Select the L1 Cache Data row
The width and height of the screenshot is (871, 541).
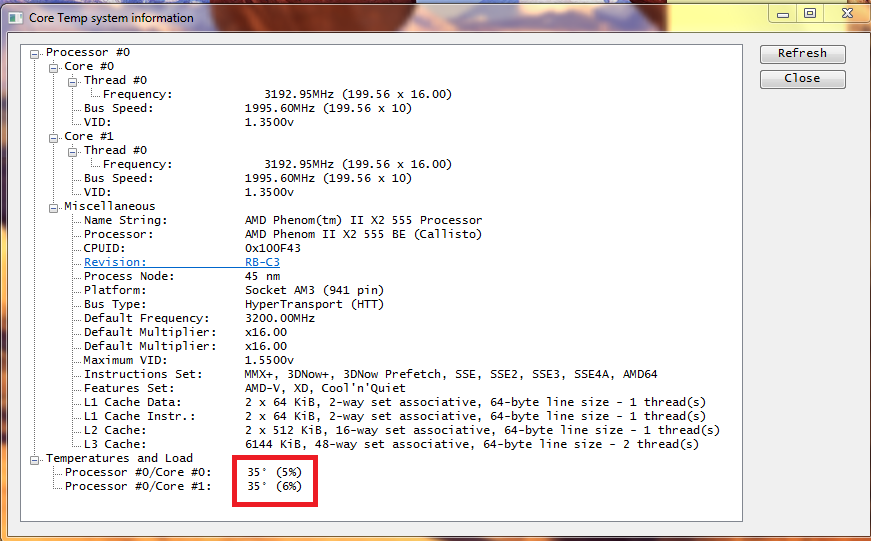click(394, 402)
